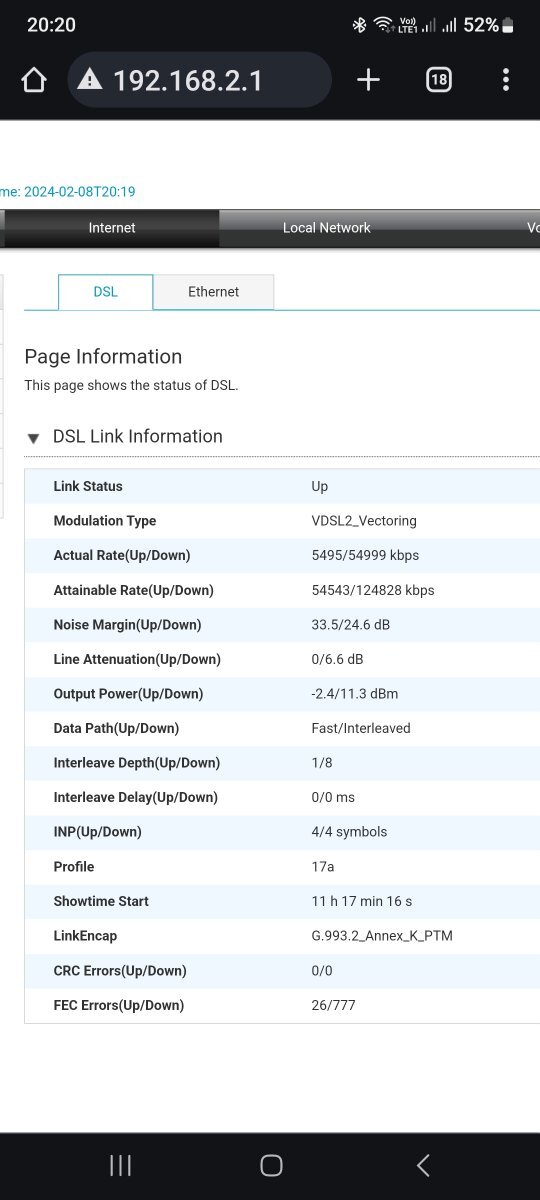
Task: Tap the not-secure warning triangle icon
Action: pos(90,80)
